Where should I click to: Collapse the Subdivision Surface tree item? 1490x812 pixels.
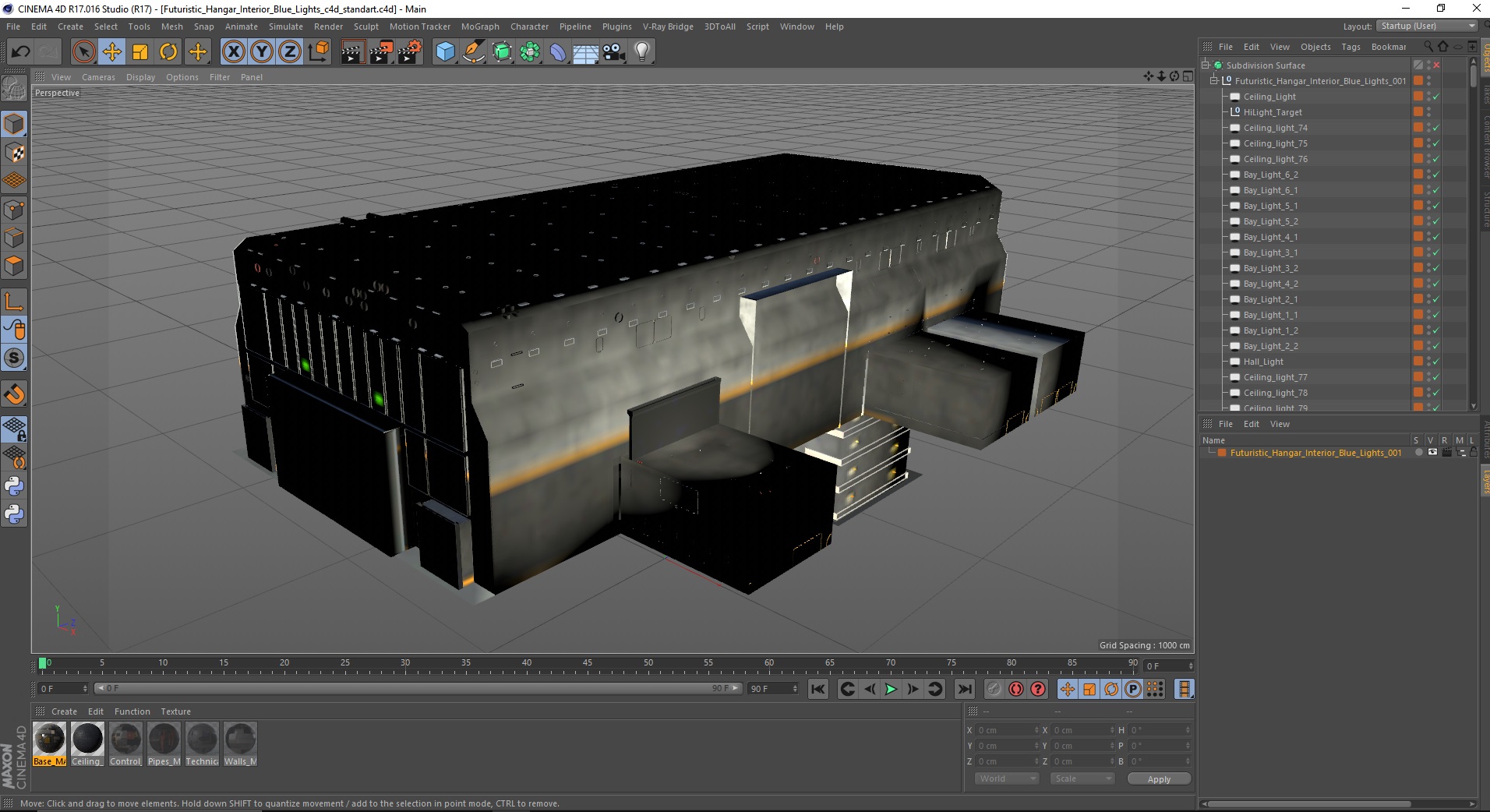pyautogui.click(x=1206, y=65)
